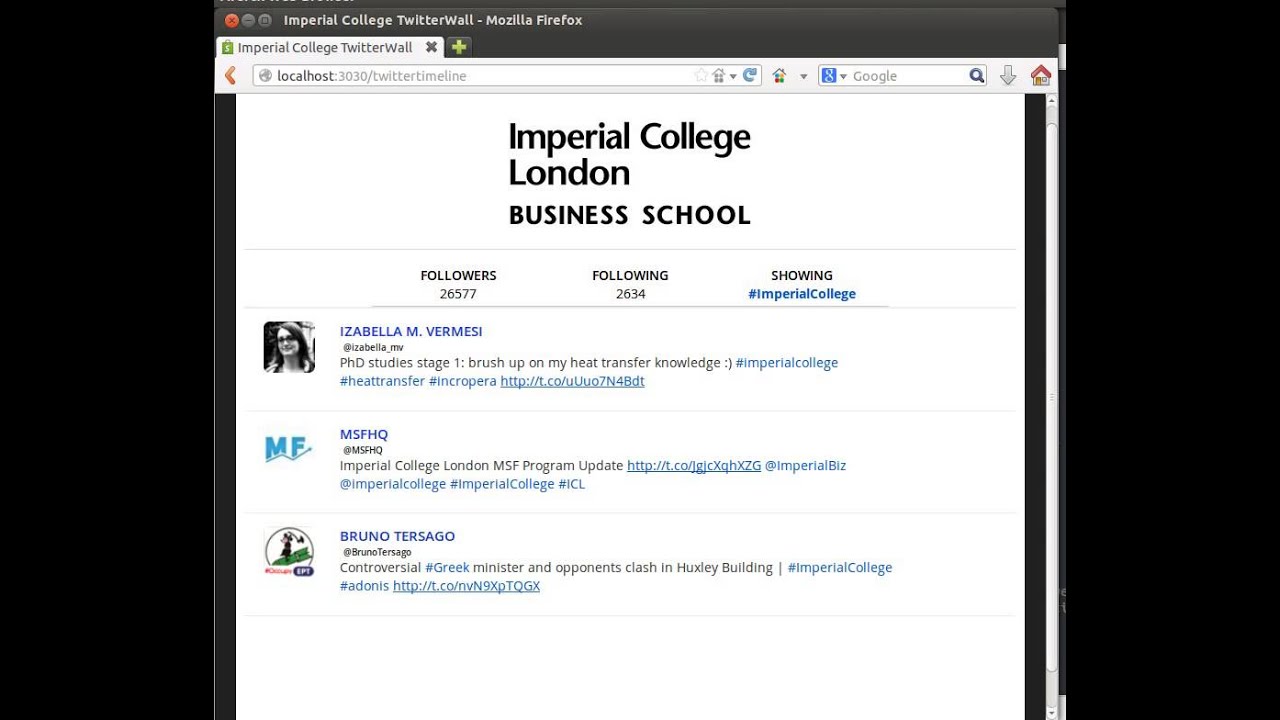Follow link t.co/nvN9XpTQGX
The width and height of the screenshot is (1280, 720).
[x=466, y=586]
